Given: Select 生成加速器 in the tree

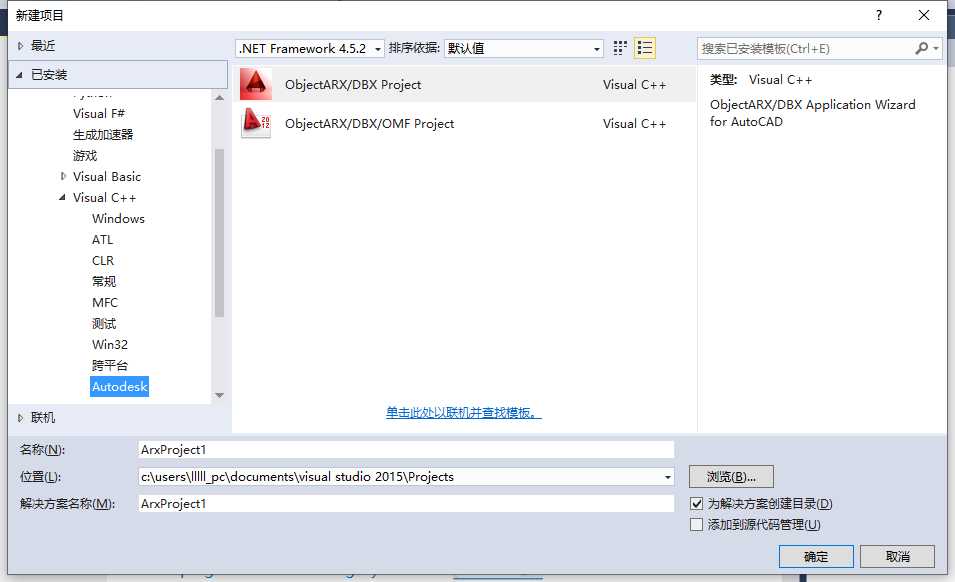Looking at the screenshot, I should (x=103, y=135).
